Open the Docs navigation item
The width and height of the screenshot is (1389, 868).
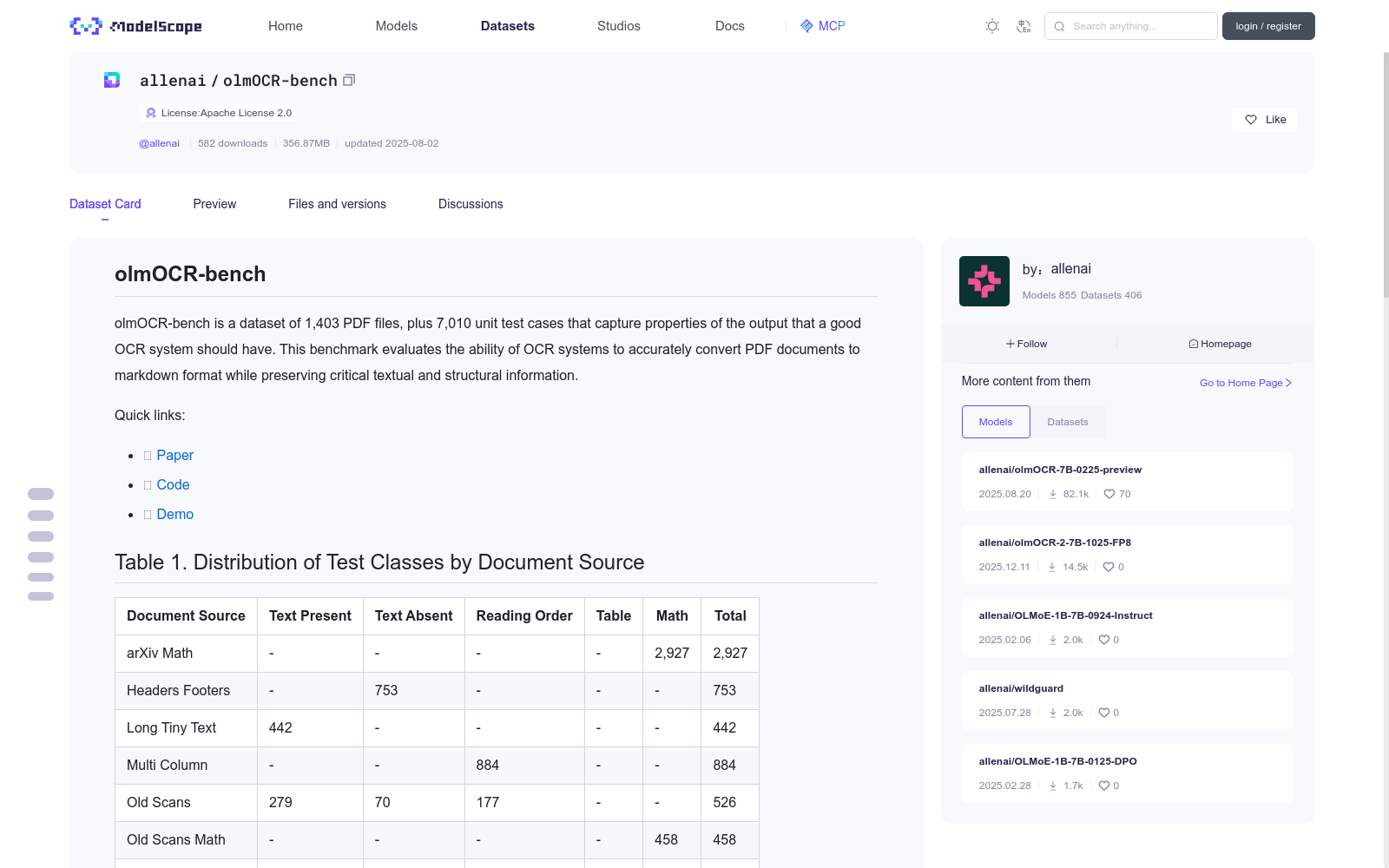coord(730,26)
